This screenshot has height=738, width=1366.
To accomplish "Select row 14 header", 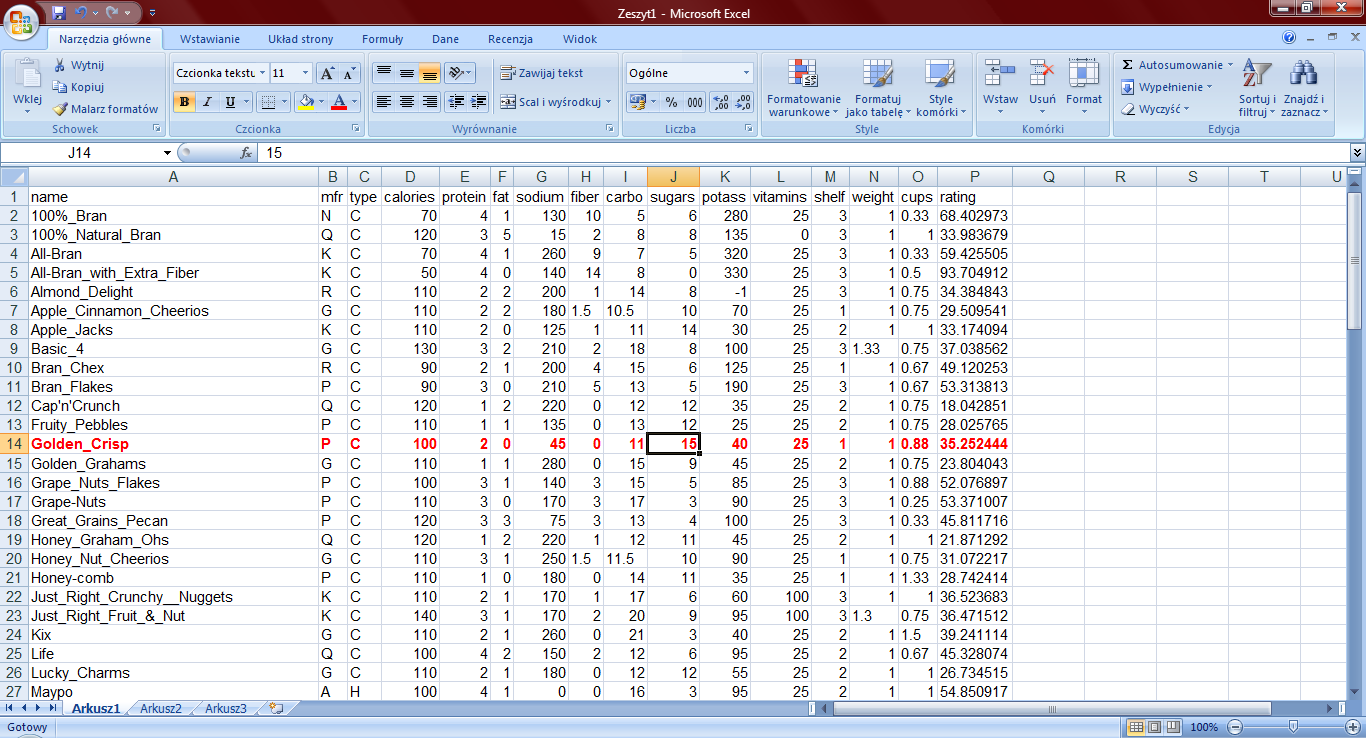I will [x=14, y=444].
